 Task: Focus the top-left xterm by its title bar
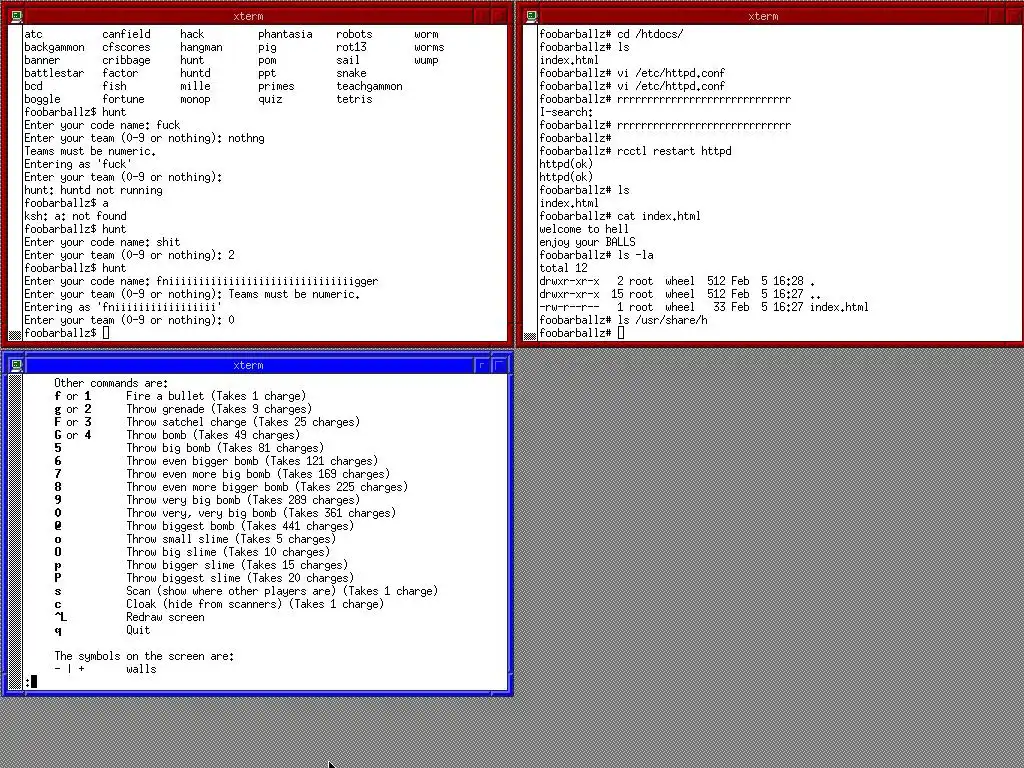coord(248,16)
